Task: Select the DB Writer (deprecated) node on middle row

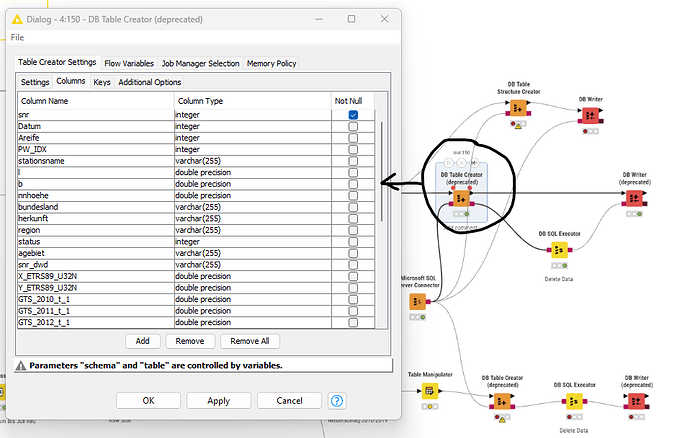Action: 634,199
